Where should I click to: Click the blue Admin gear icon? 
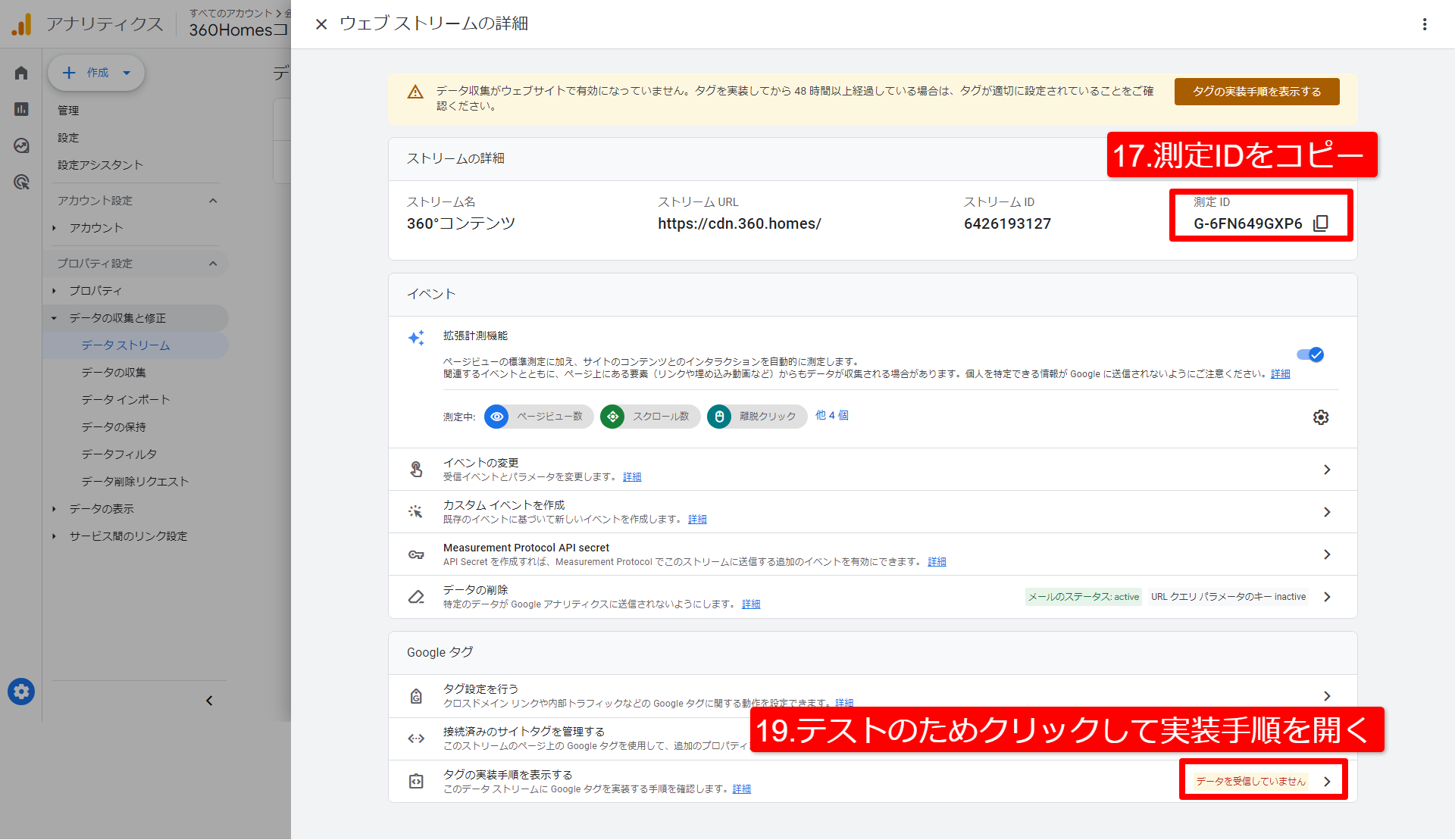[21, 692]
